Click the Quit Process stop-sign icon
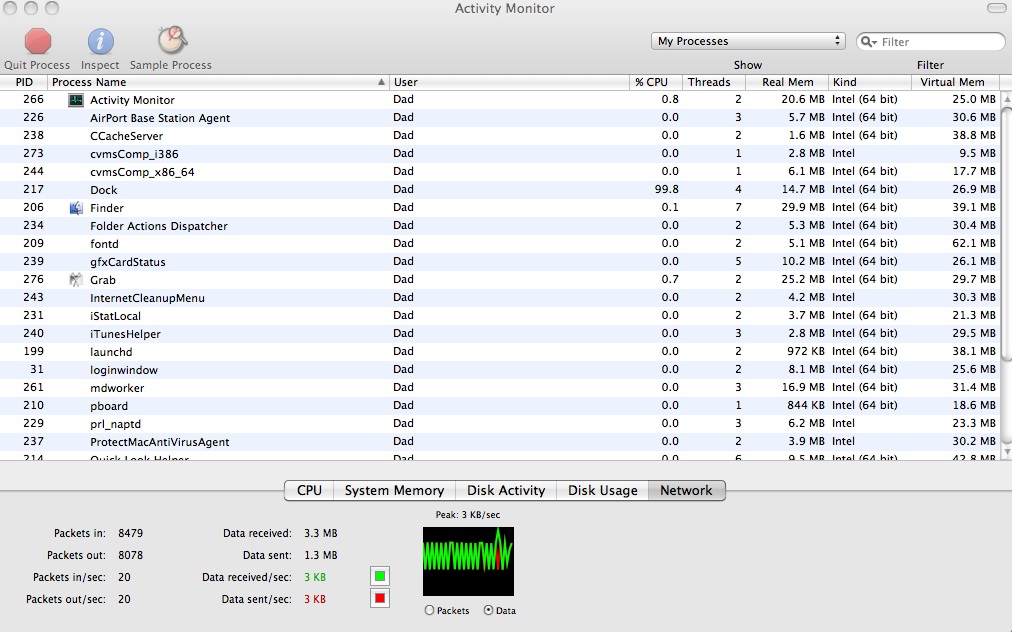Screen dimensions: 1012x632 38,41
